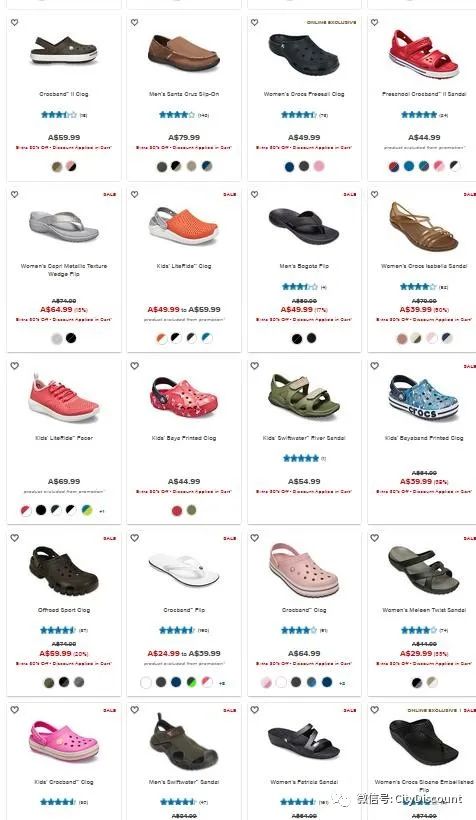The height and width of the screenshot is (820, 476).
Task: Click Kids' Bayaband Printed Clog shoe image
Action: coord(424,396)
